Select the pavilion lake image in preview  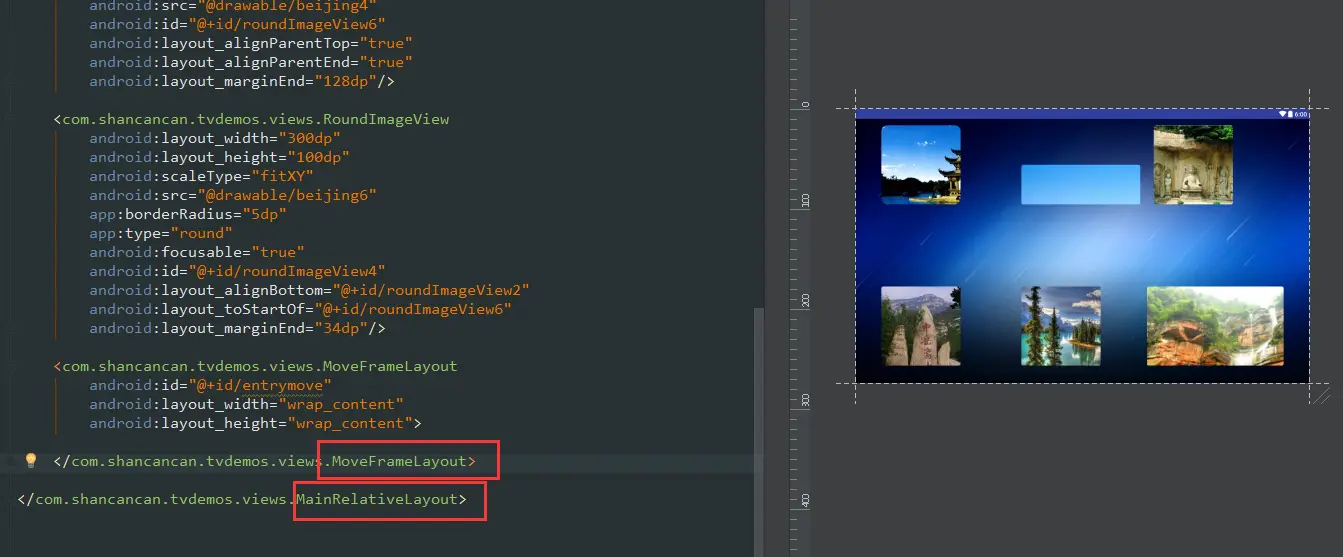(x=921, y=165)
